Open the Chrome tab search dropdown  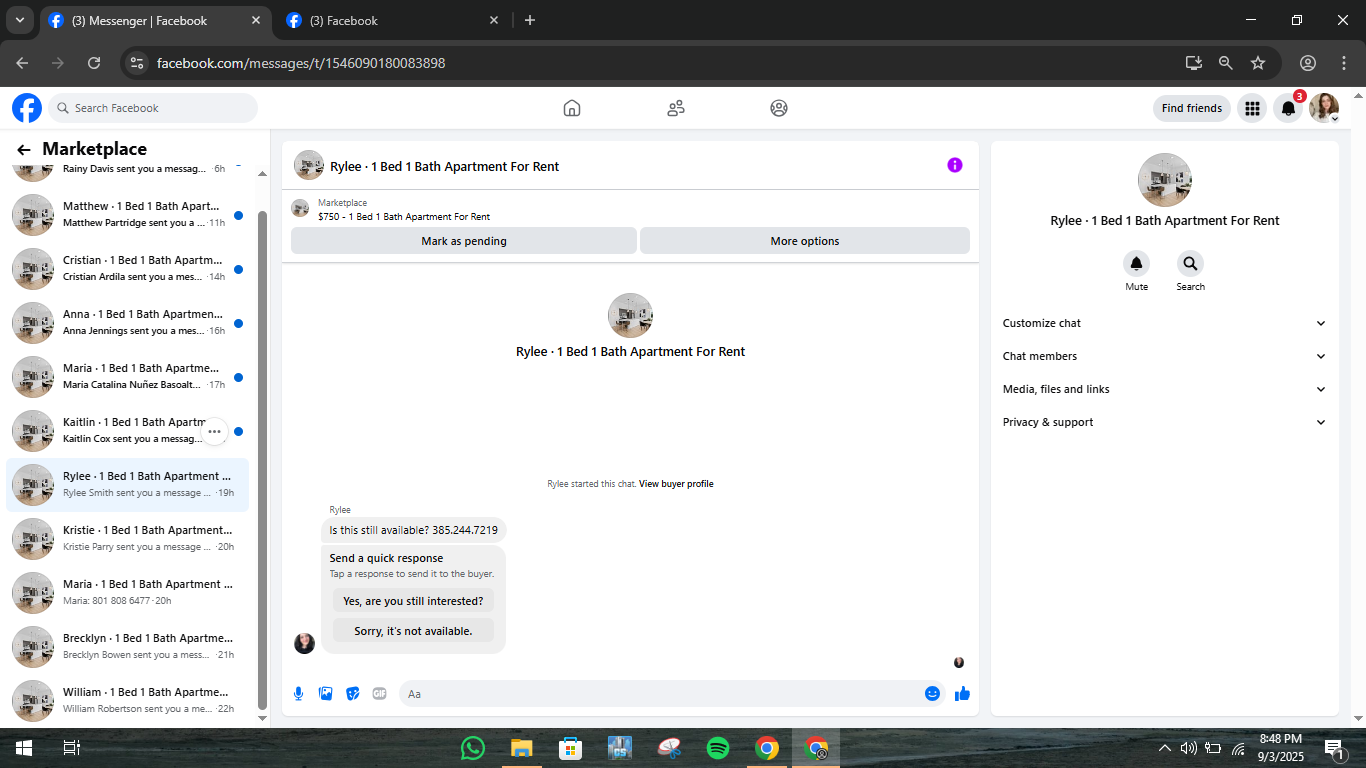(x=19, y=20)
